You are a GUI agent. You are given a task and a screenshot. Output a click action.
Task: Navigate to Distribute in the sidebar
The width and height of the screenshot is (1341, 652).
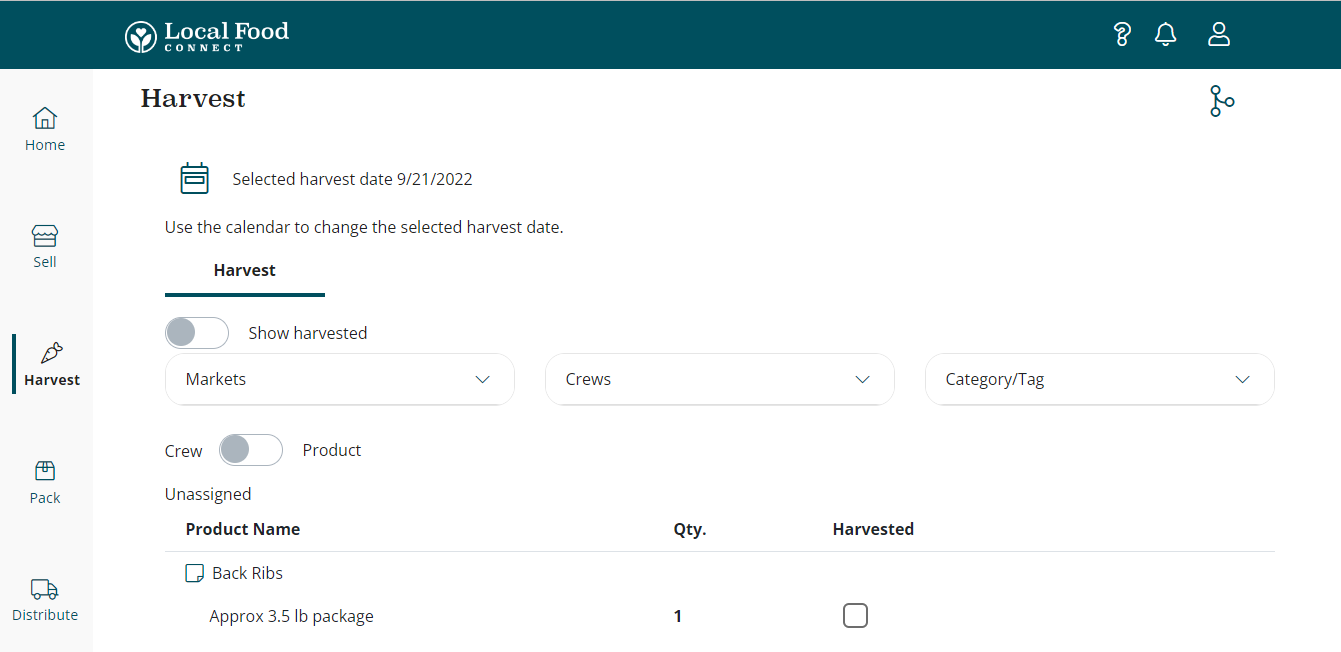click(x=45, y=600)
